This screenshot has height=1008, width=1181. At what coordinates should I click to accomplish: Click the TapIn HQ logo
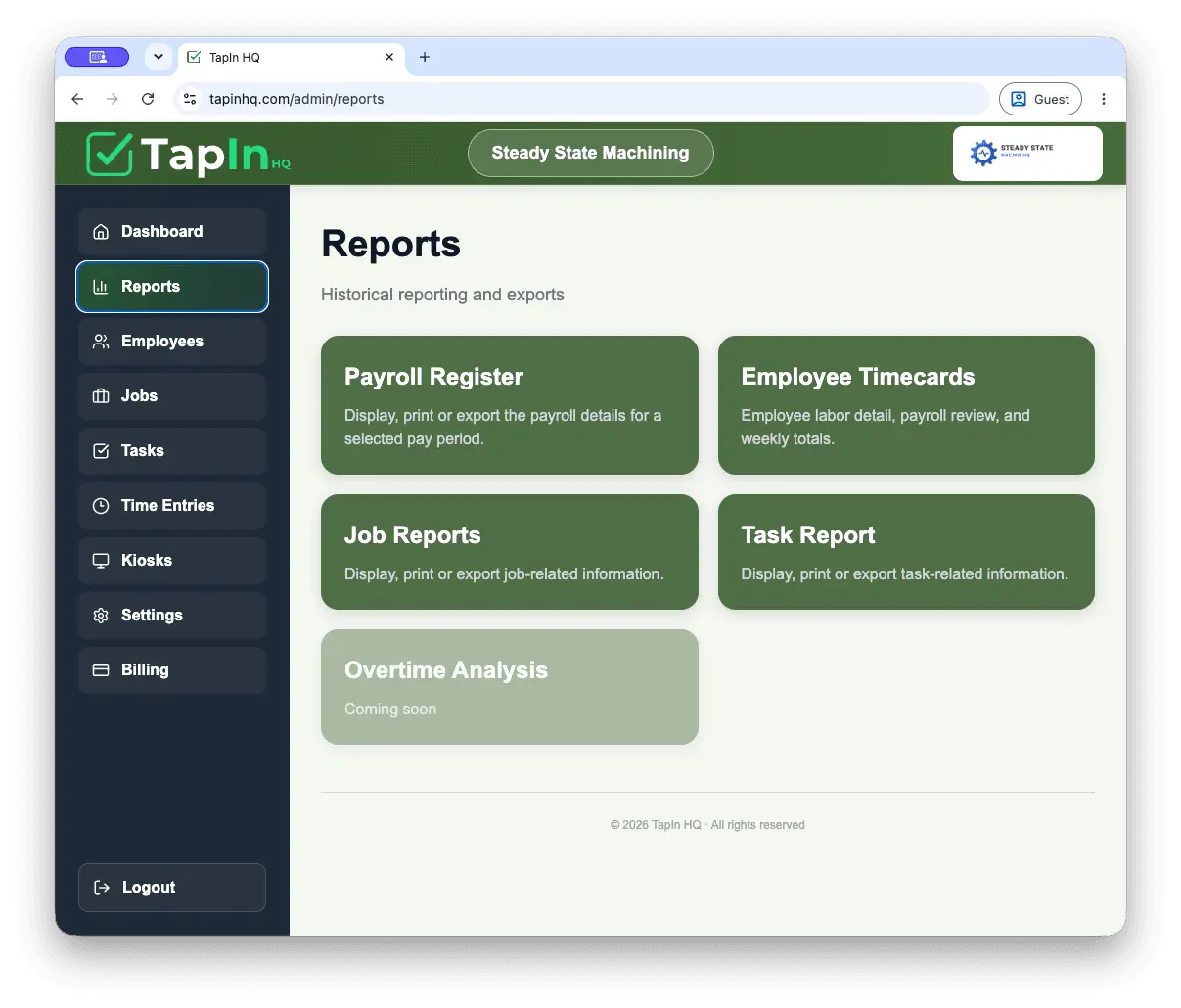coord(189,154)
